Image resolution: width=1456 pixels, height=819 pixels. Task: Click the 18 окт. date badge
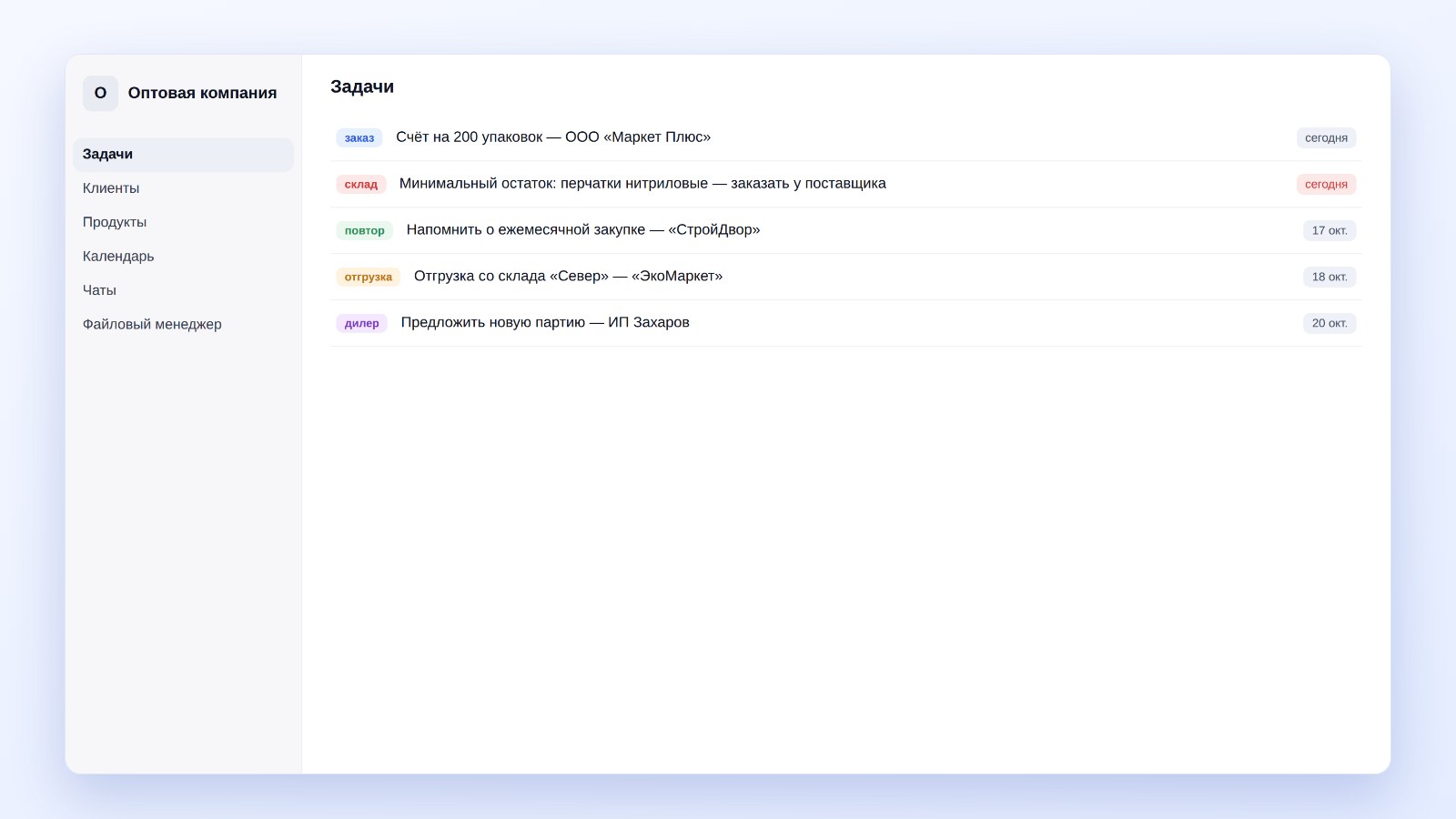click(1330, 277)
